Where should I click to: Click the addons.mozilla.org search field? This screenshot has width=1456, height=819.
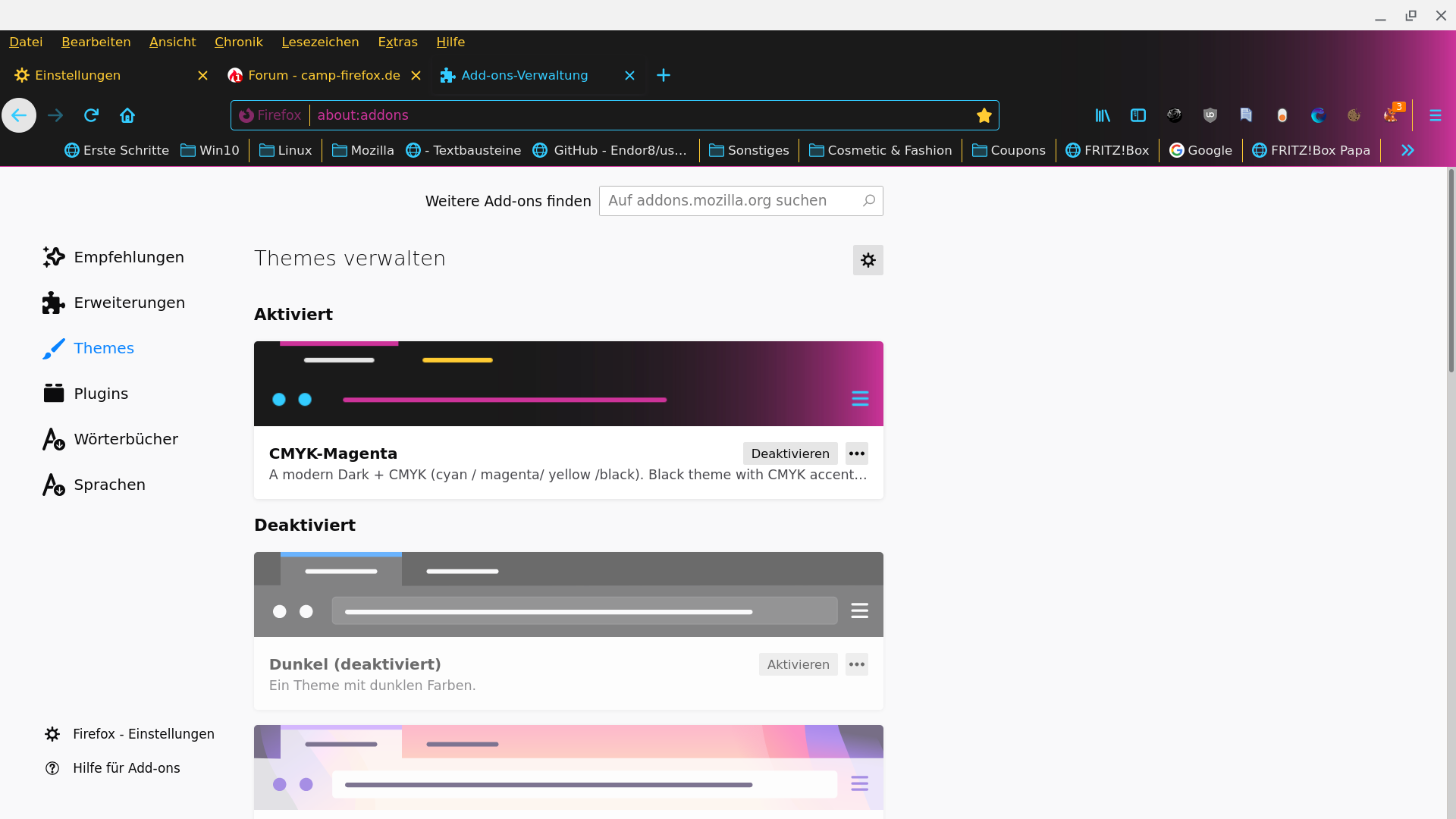click(732, 201)
